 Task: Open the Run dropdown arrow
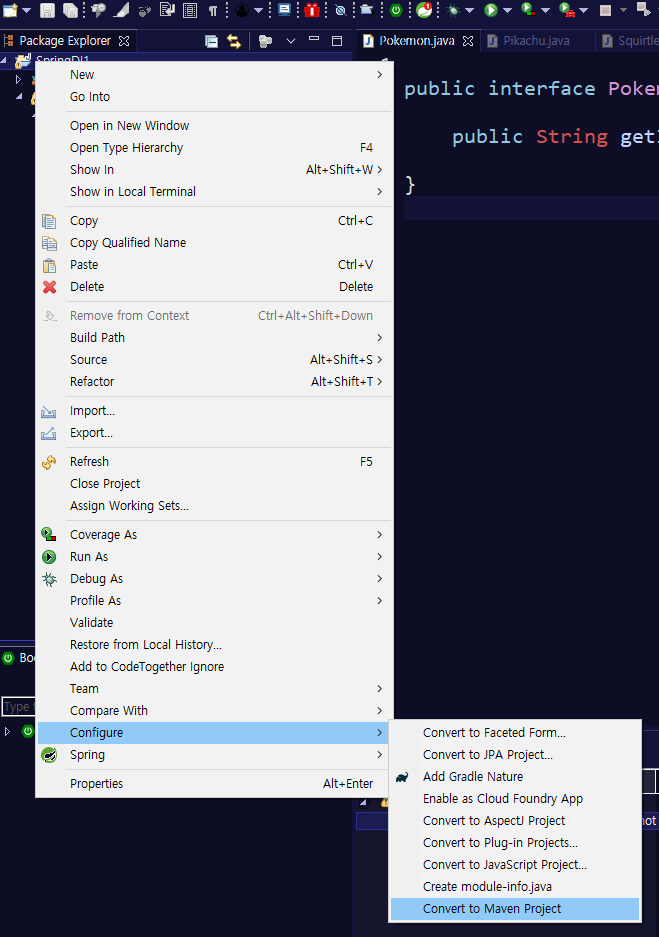507,10
